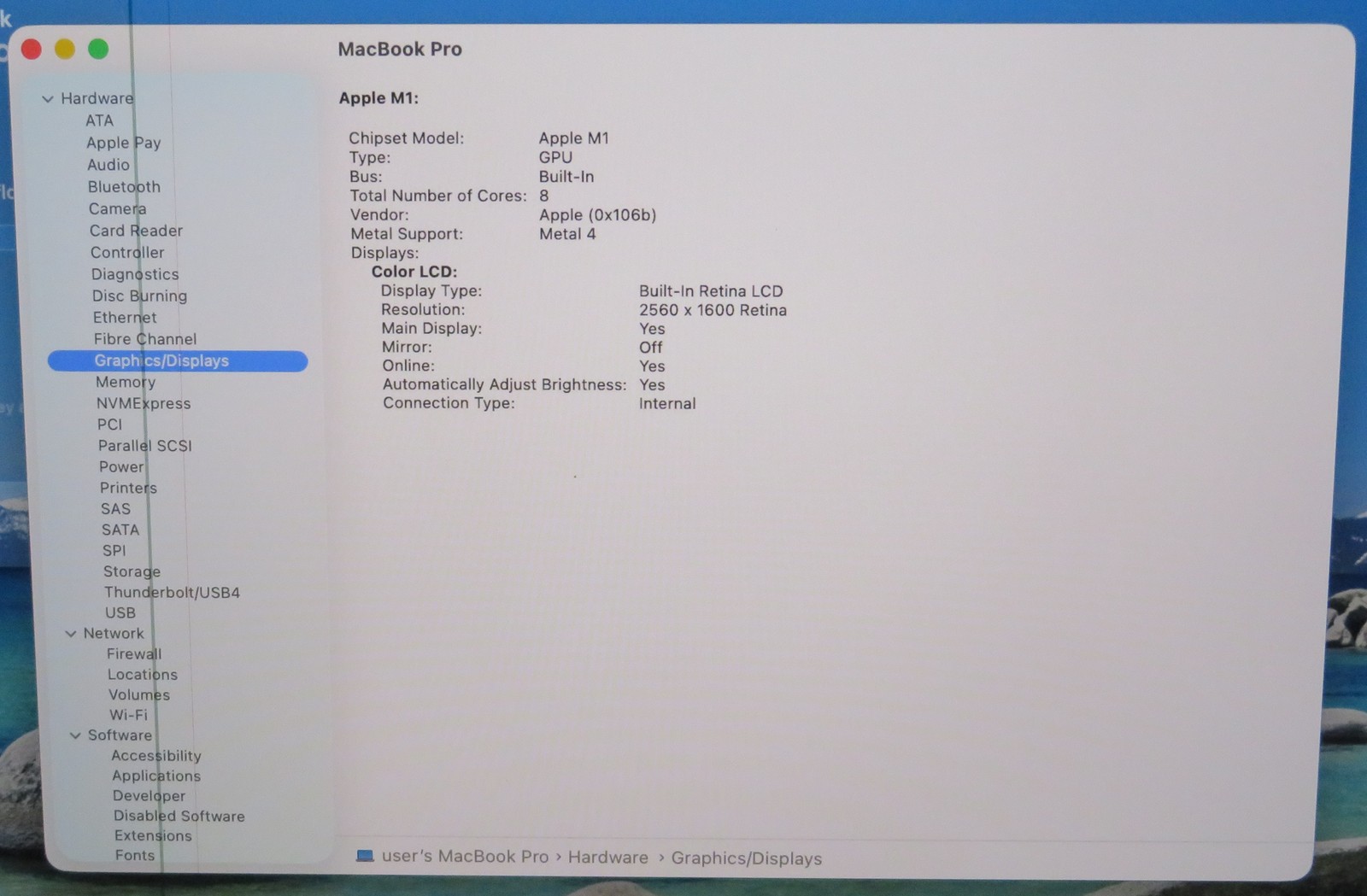Select Fonts under Software
1367x896 pixels.
135,855
